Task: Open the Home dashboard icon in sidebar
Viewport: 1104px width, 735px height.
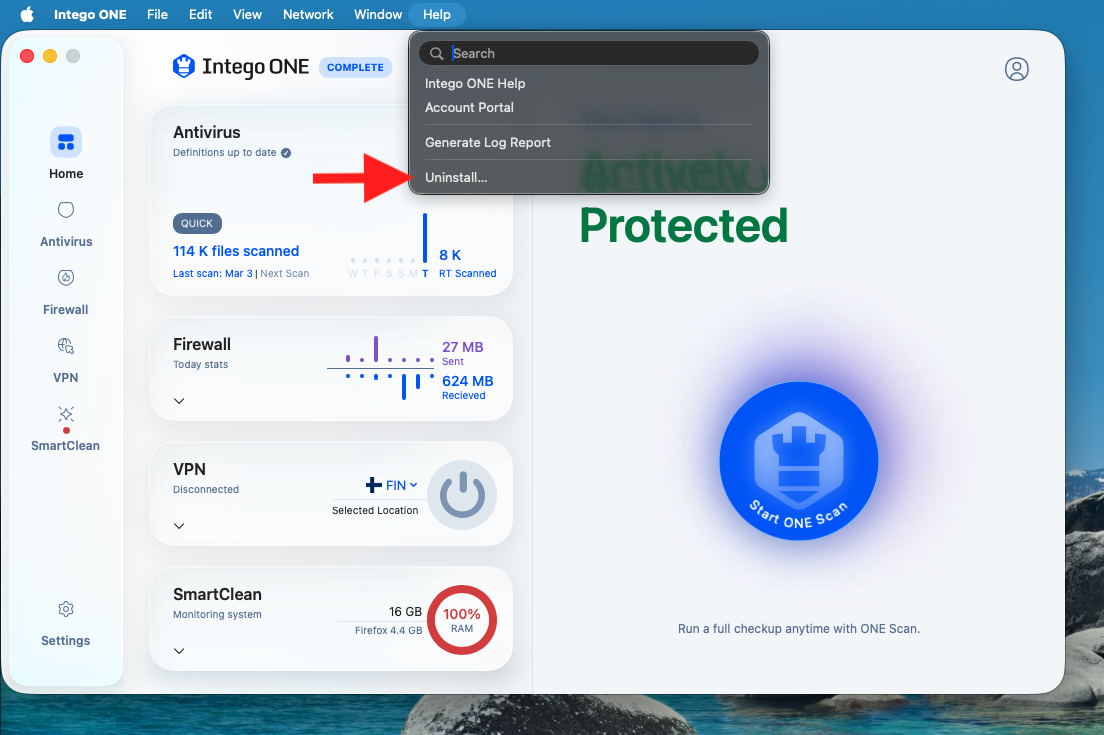Action: pyautogui.click(x=65, y=142)
